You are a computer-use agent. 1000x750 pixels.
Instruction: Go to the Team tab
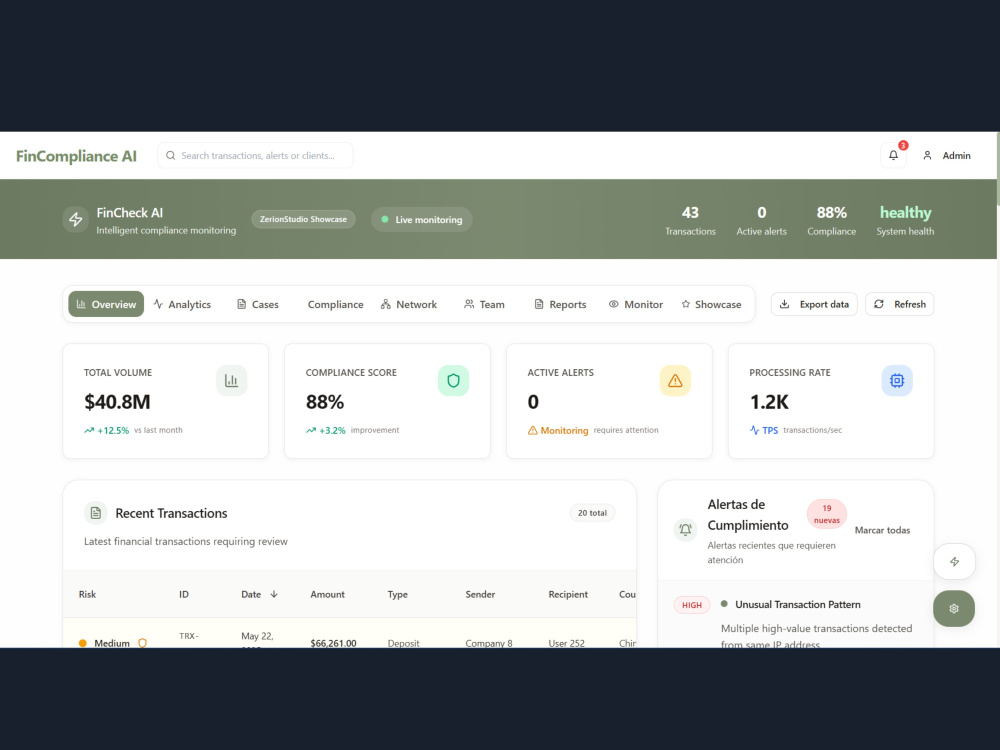(484, 304)
